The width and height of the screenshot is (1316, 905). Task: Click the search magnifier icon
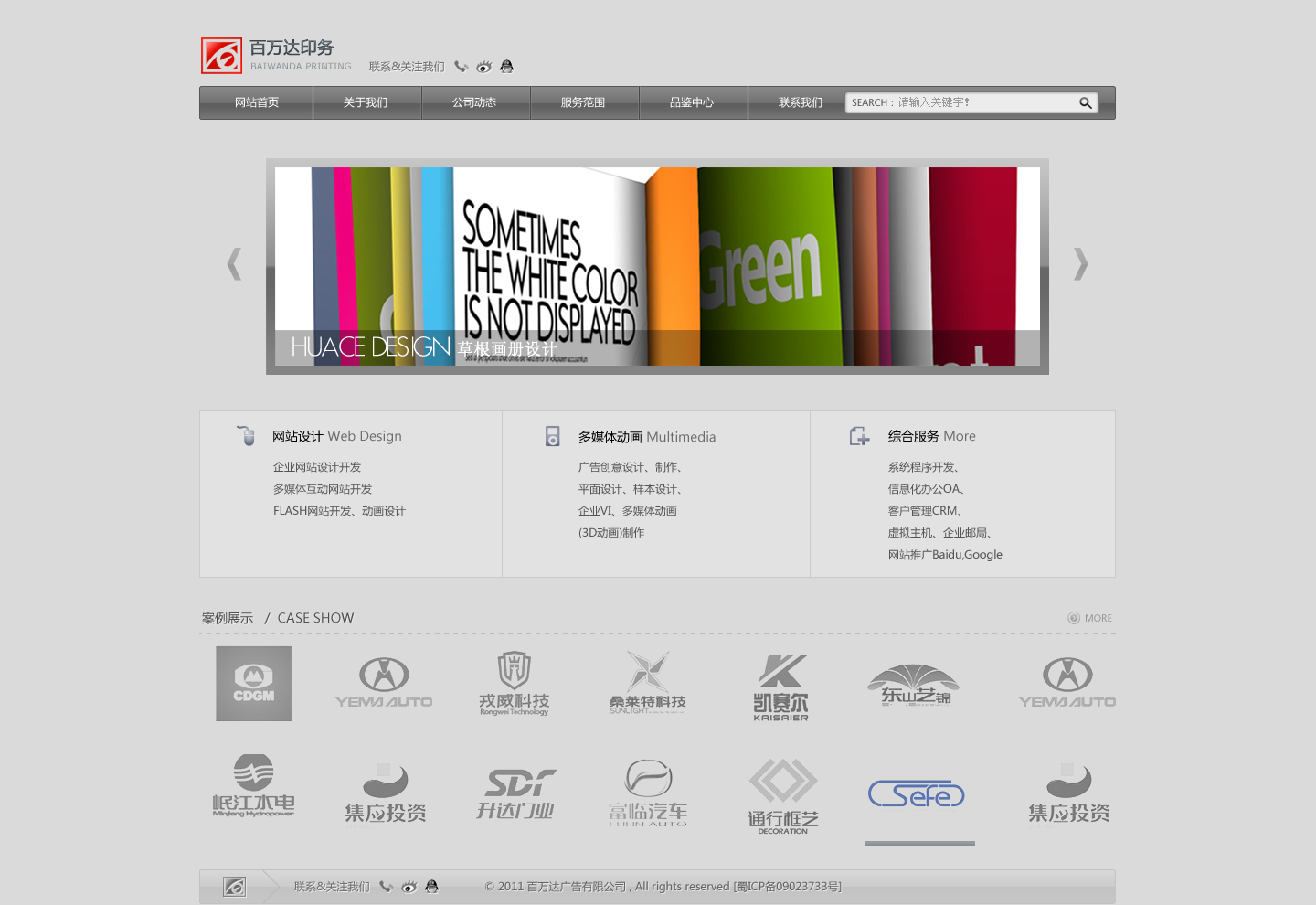click(1086, 103)
